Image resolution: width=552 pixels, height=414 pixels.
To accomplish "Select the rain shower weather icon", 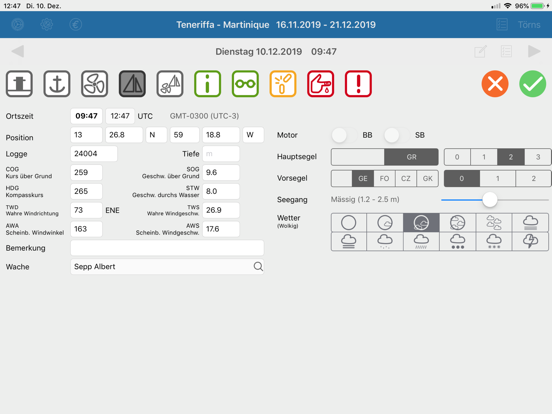I will [x=421, y=242].
